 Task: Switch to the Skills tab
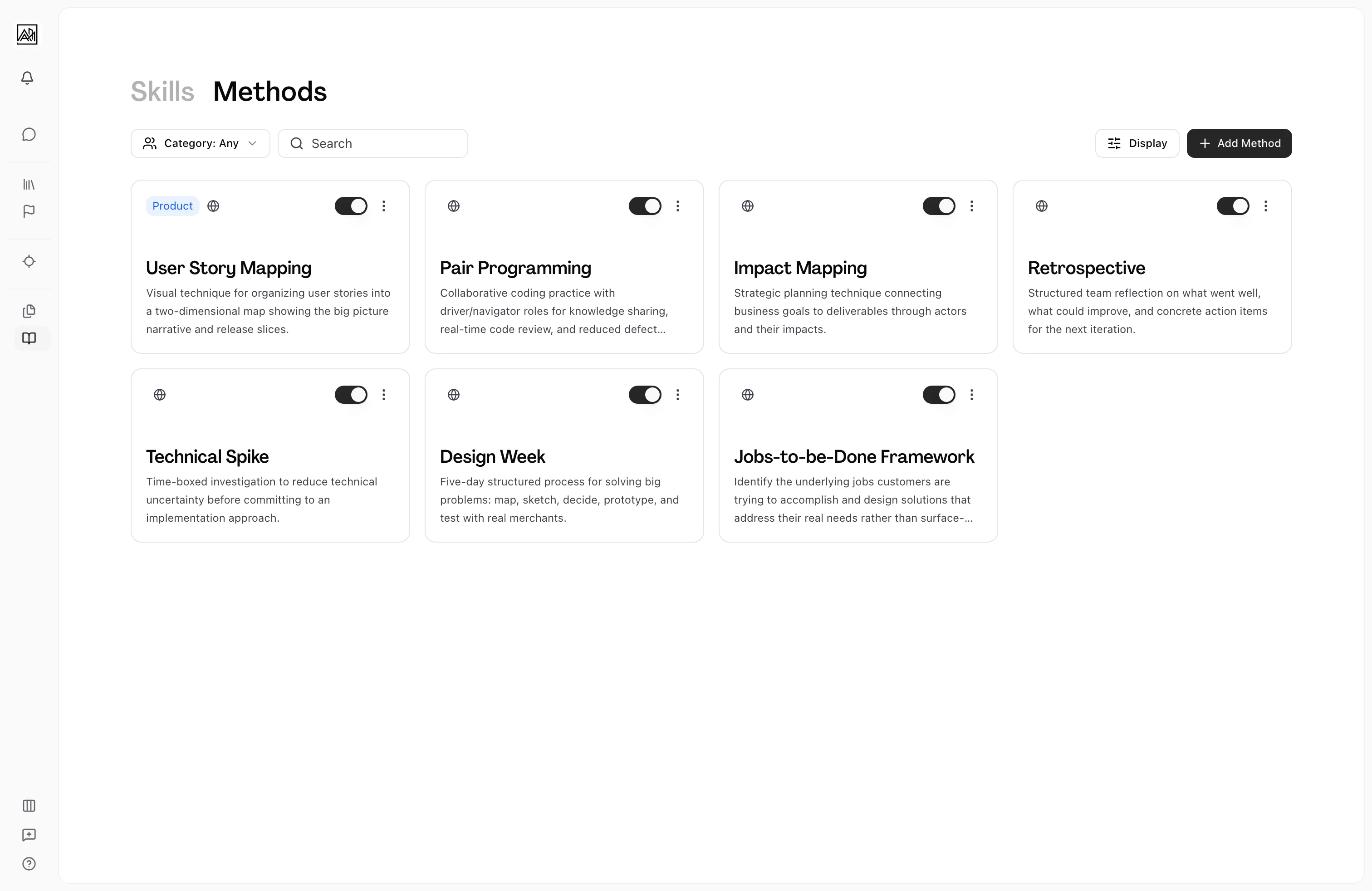tap(162, 90)
